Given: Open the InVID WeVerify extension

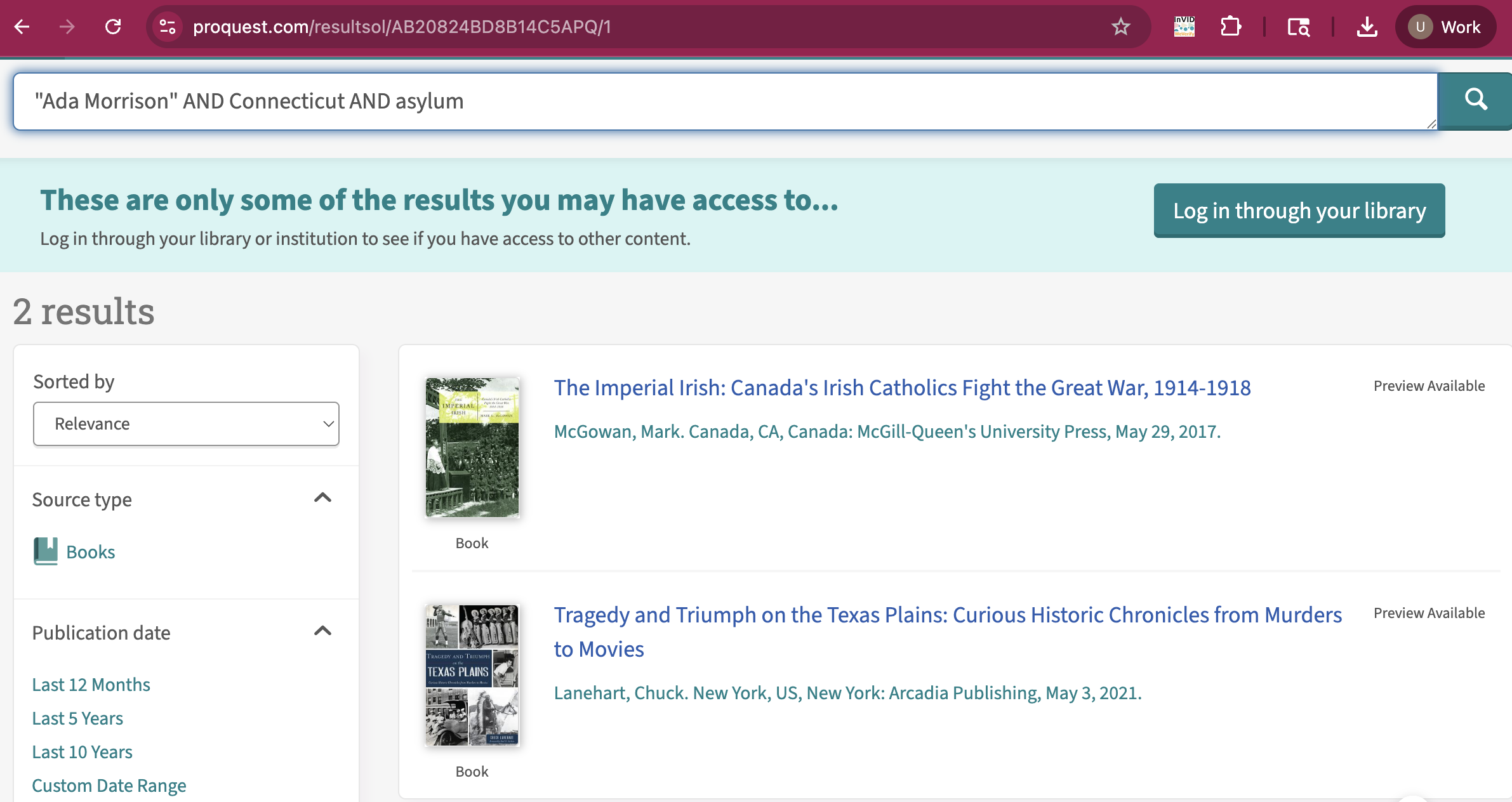Looking at the screenshot, I should (1184, 27).
